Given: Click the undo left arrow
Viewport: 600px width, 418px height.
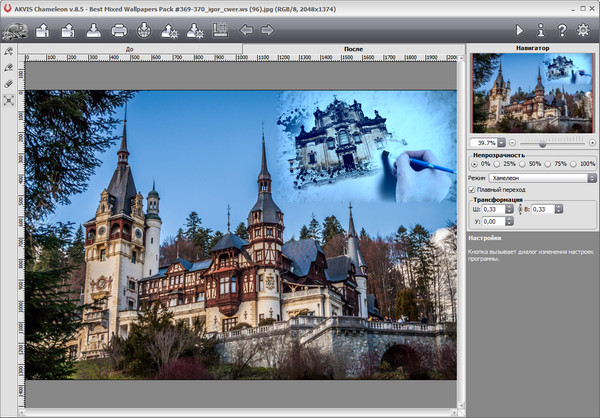Looking at the screenshot, I should pos(247,30).
